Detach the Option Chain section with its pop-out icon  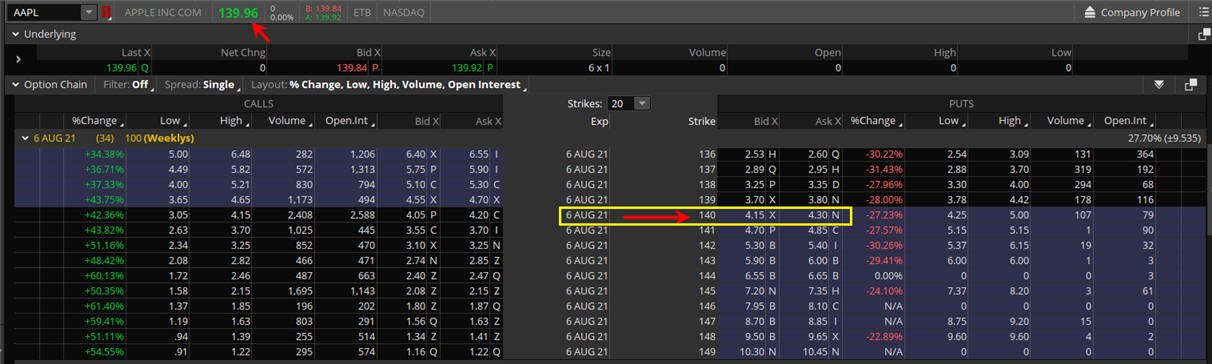1191,85
